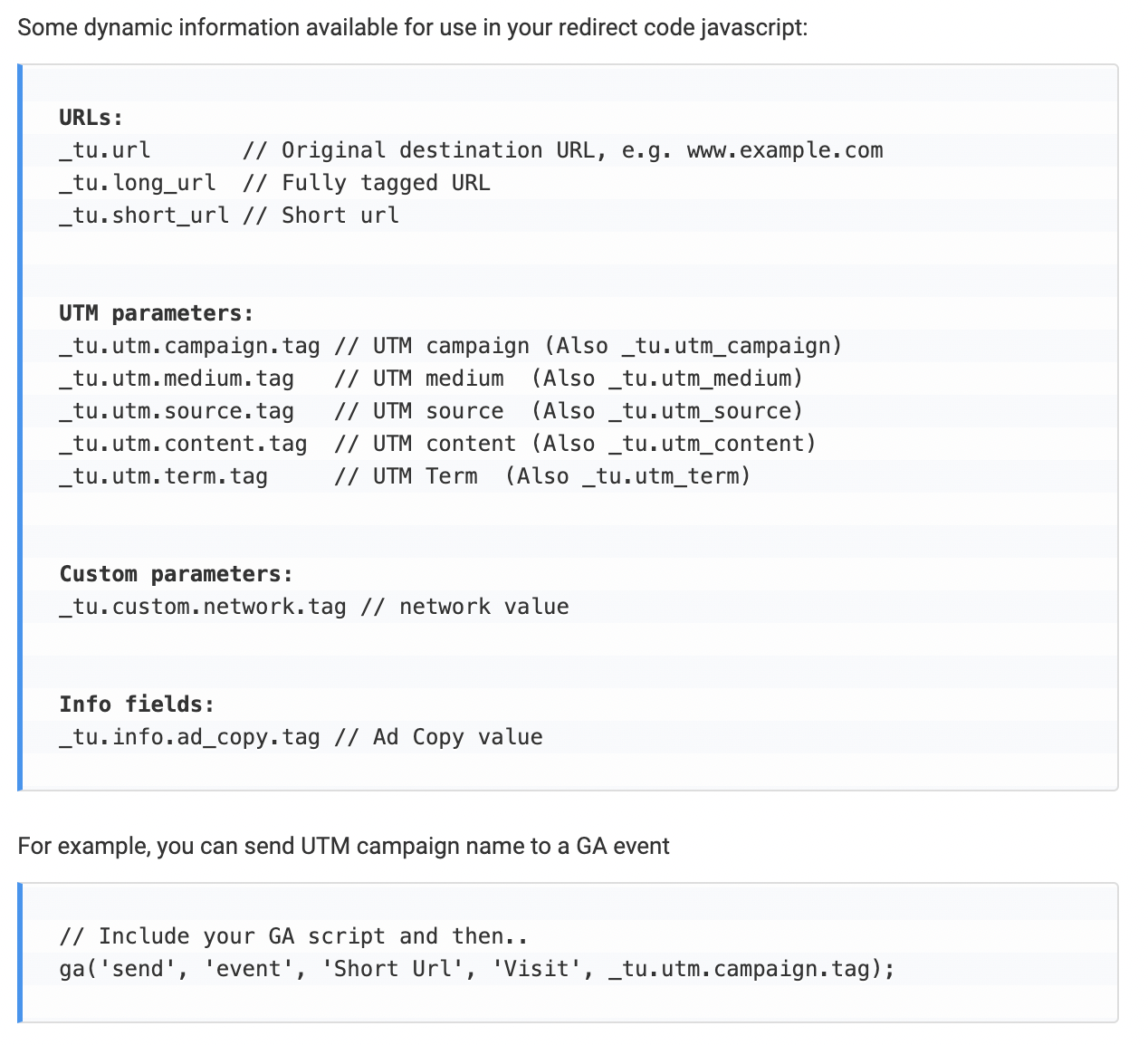Click the 'URLs:' heading

[91, 118]
